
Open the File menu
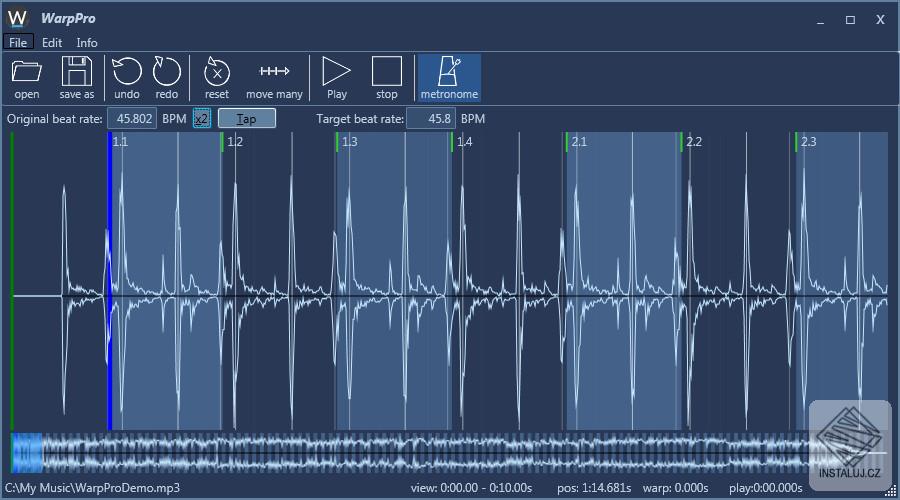pyautogui.click(x=18, y=42)
